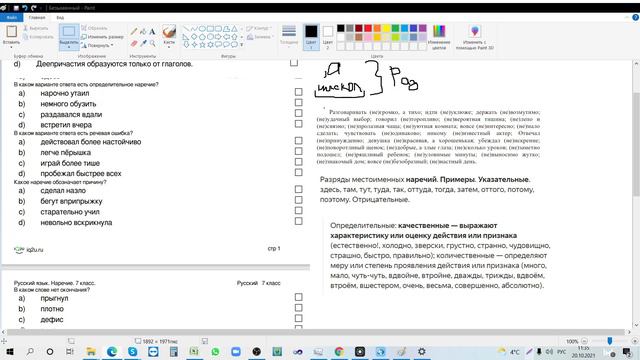Expand the Выделить selection options arrow

point(69,47)
